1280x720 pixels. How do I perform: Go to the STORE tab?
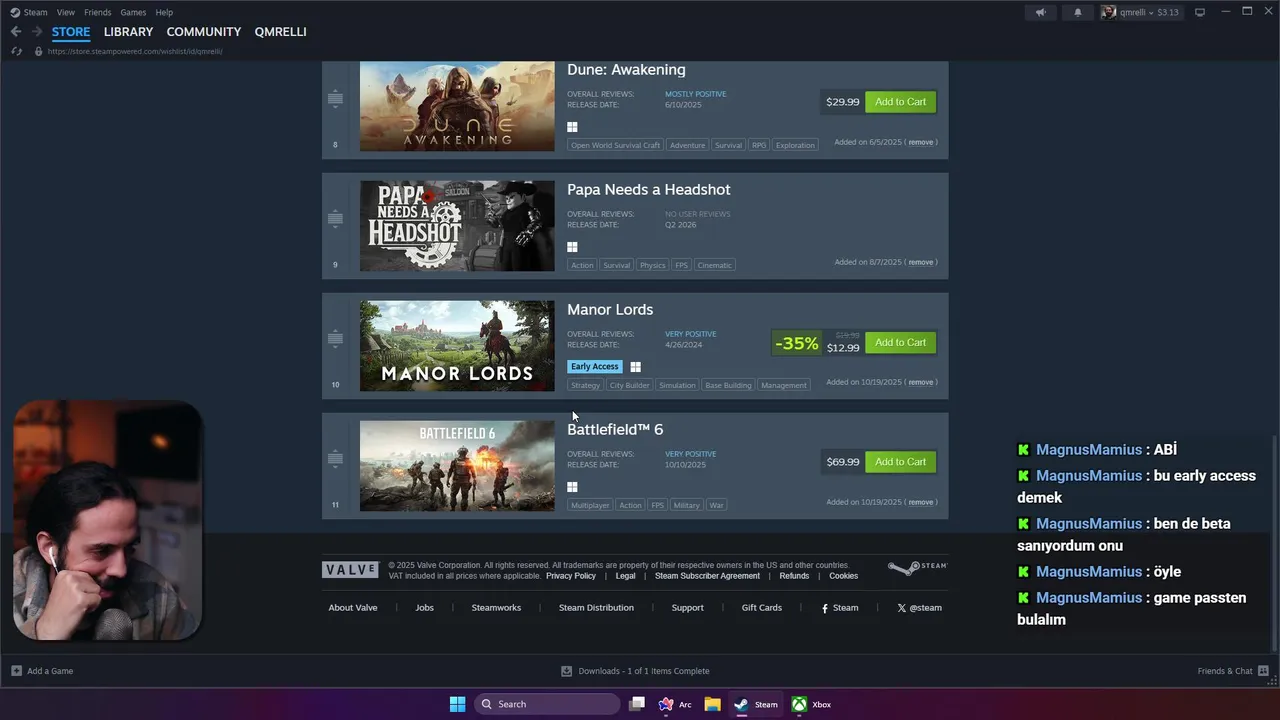pyautogui.click(x=71, y=32)
